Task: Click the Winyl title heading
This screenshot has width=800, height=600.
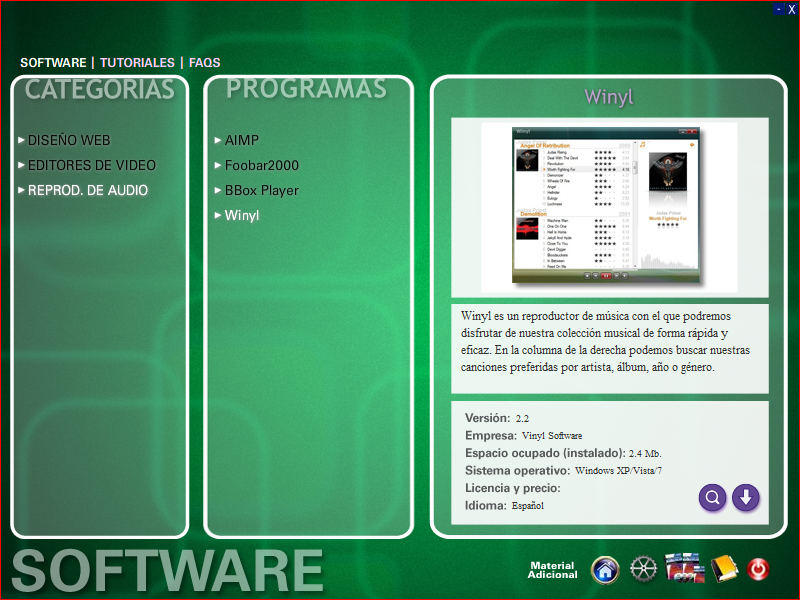Action: pos(609,97)
